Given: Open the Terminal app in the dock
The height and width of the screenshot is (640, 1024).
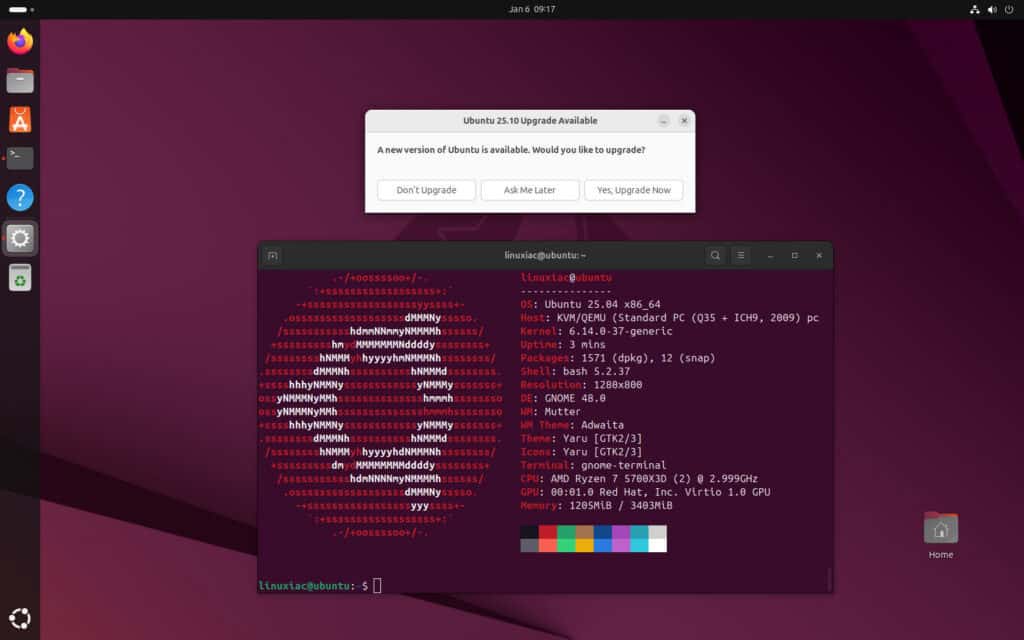Looking at the screenshot, I should point(20,157).
